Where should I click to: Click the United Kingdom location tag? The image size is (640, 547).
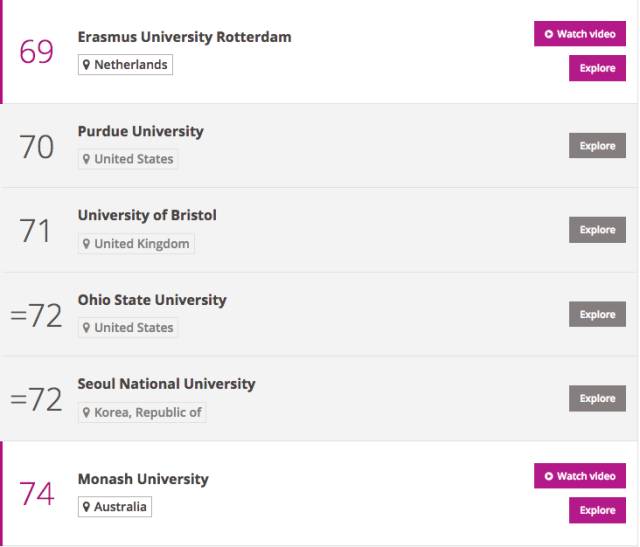tap(136, 244)
